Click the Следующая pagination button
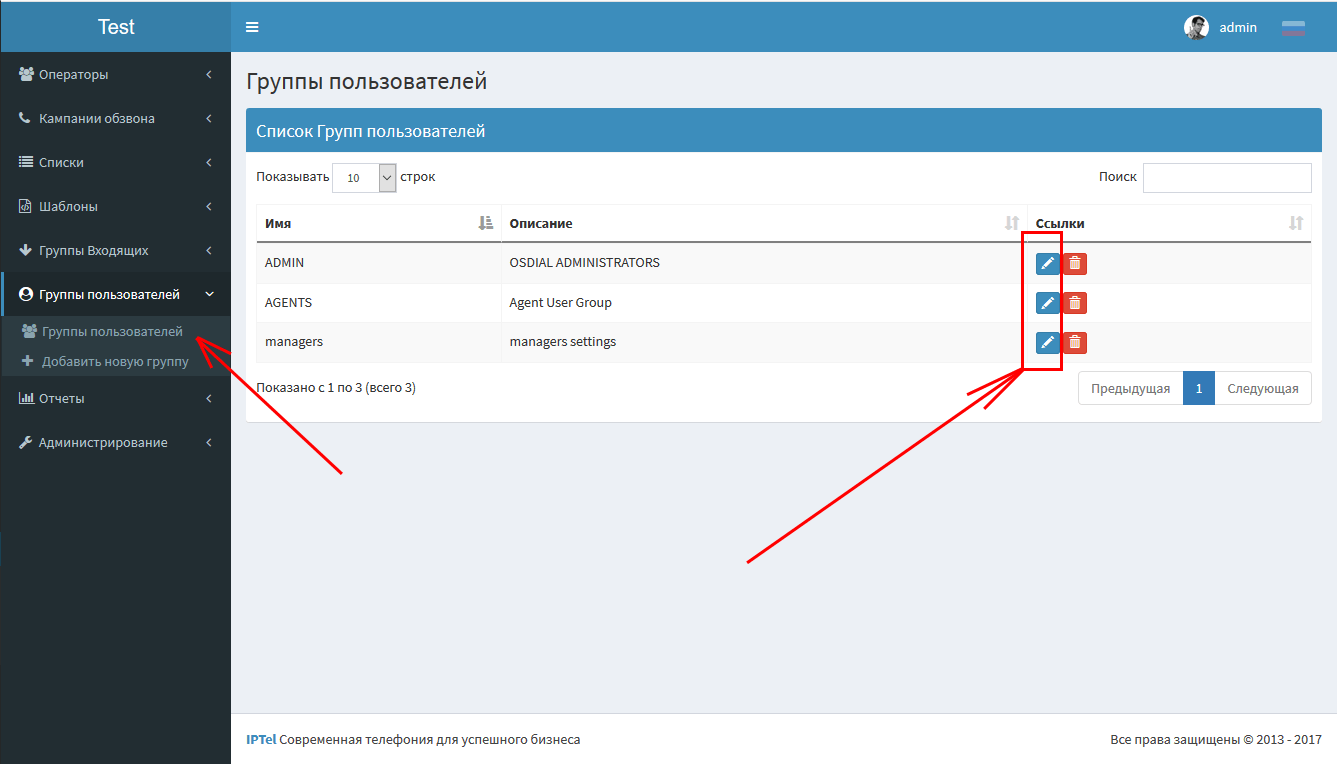 pos(1263,388)
